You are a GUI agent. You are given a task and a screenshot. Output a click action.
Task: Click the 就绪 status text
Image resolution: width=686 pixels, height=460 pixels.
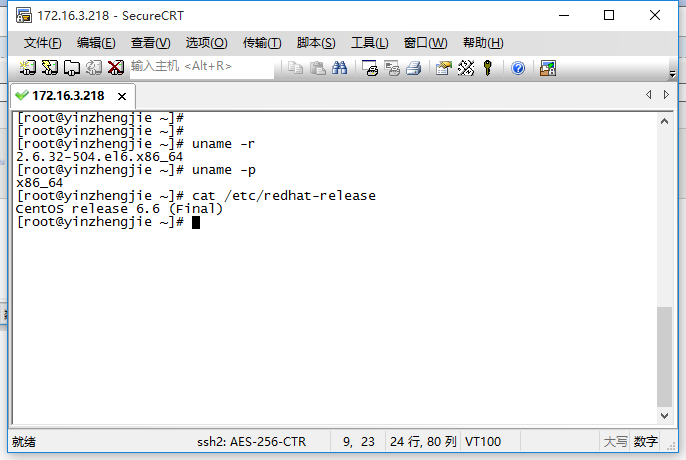tap(24, 442)
